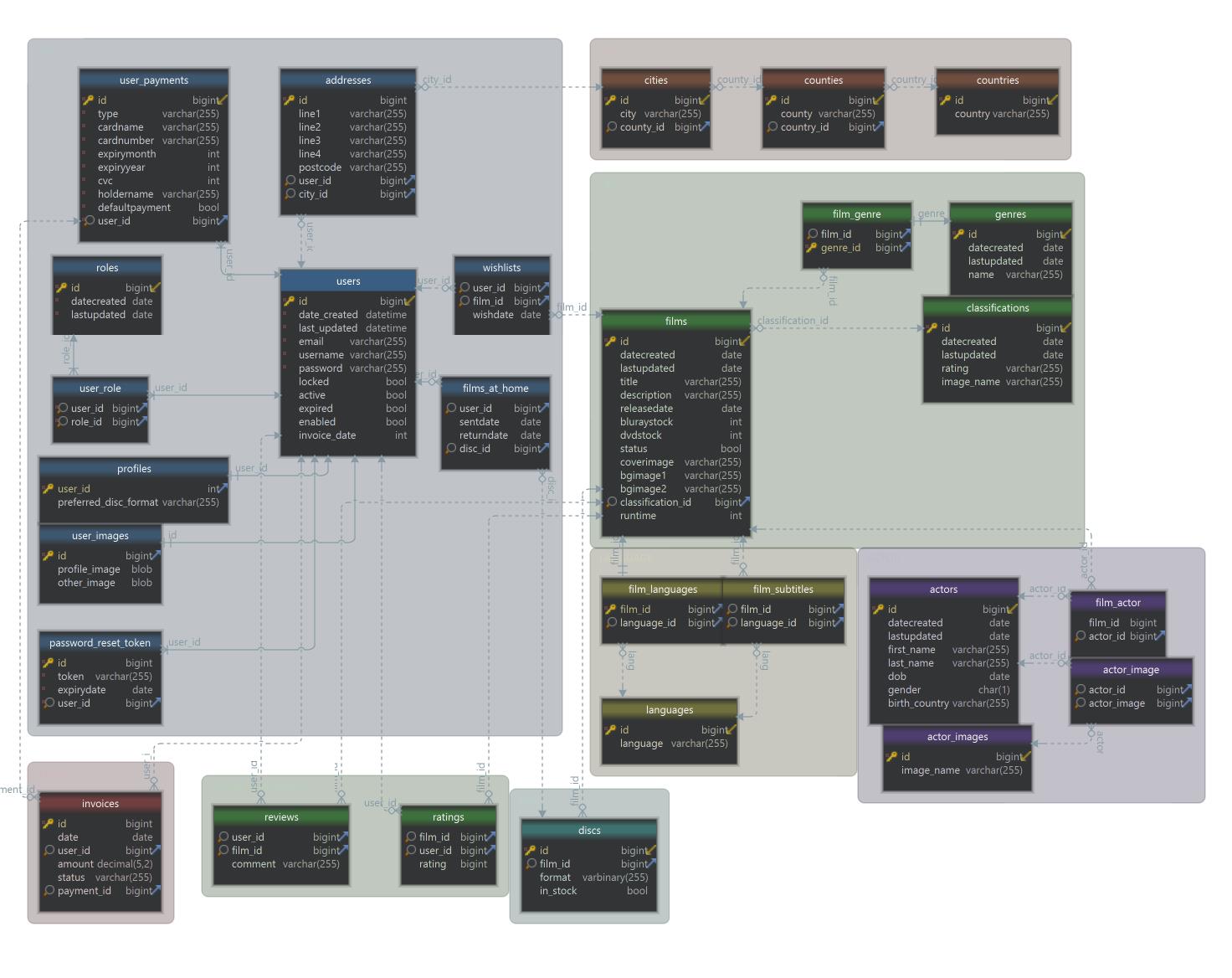The height and width of the screenshot is (978, 1232).
Task: Click magnifier icon beside counties country_id
Action: click(x=772, y=127)
